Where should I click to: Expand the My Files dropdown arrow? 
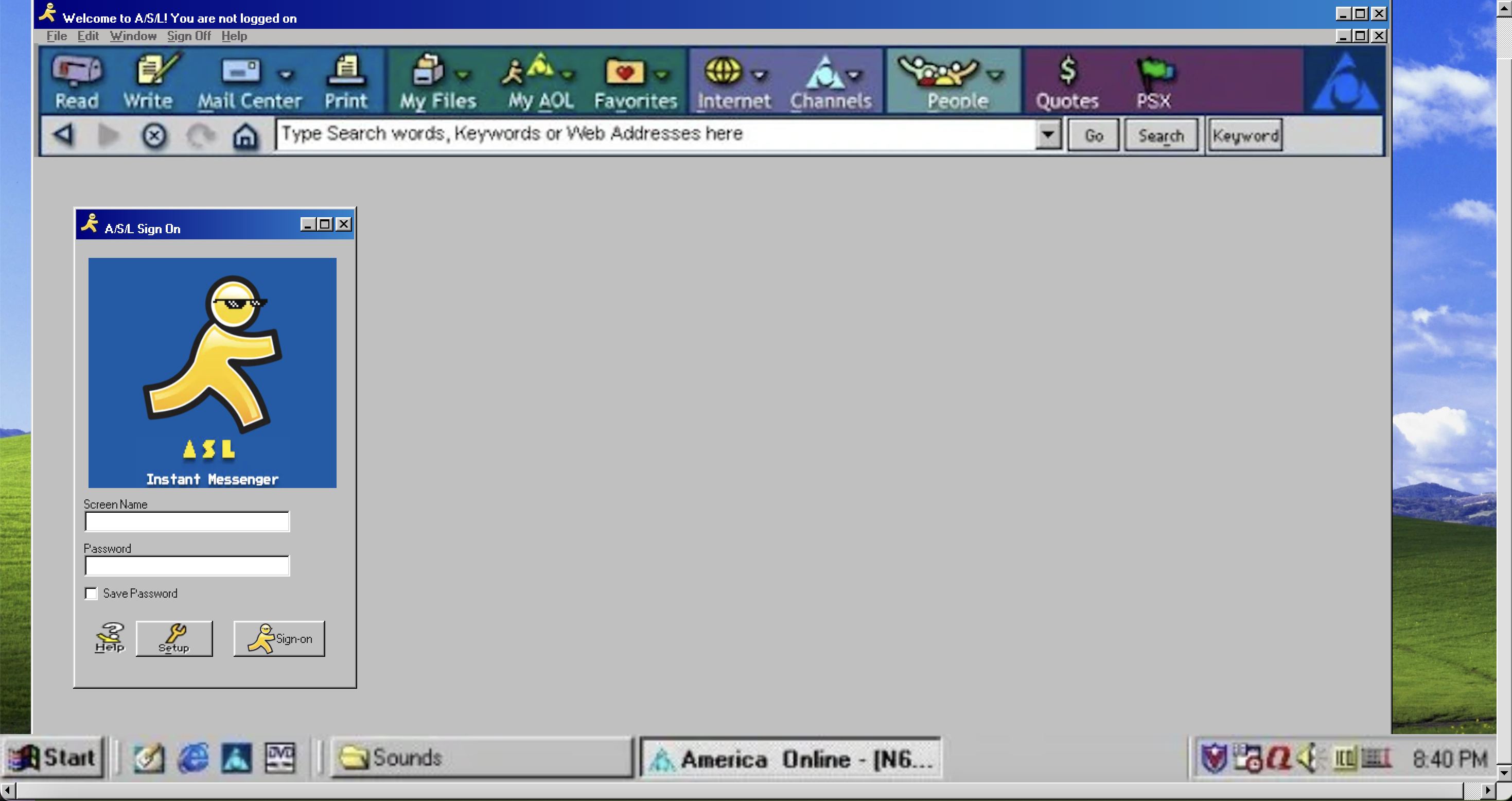463,75
